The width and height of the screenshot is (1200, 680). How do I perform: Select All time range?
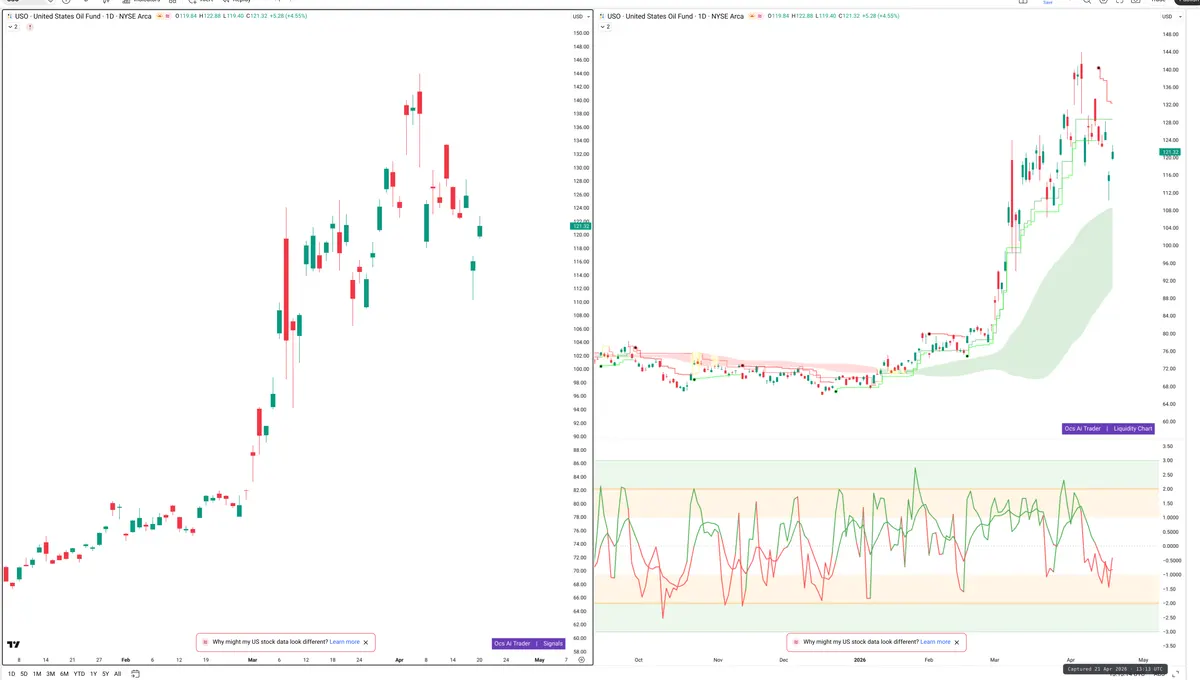click(x=117, y=674)
